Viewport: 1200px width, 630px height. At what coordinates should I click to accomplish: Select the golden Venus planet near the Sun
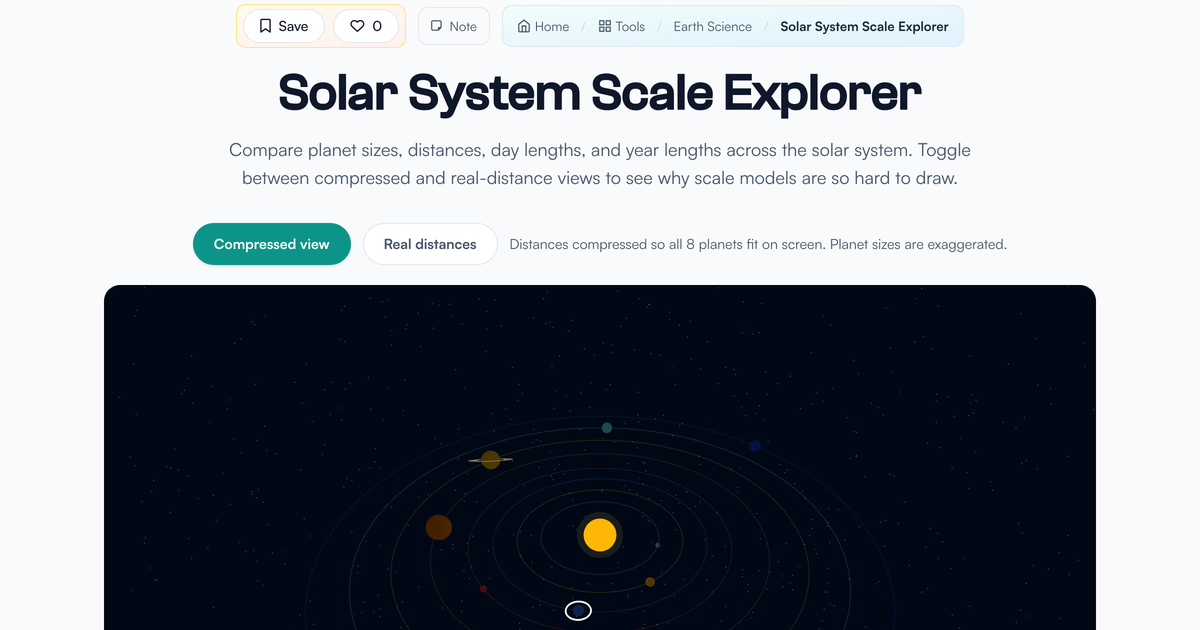(650, 582)
